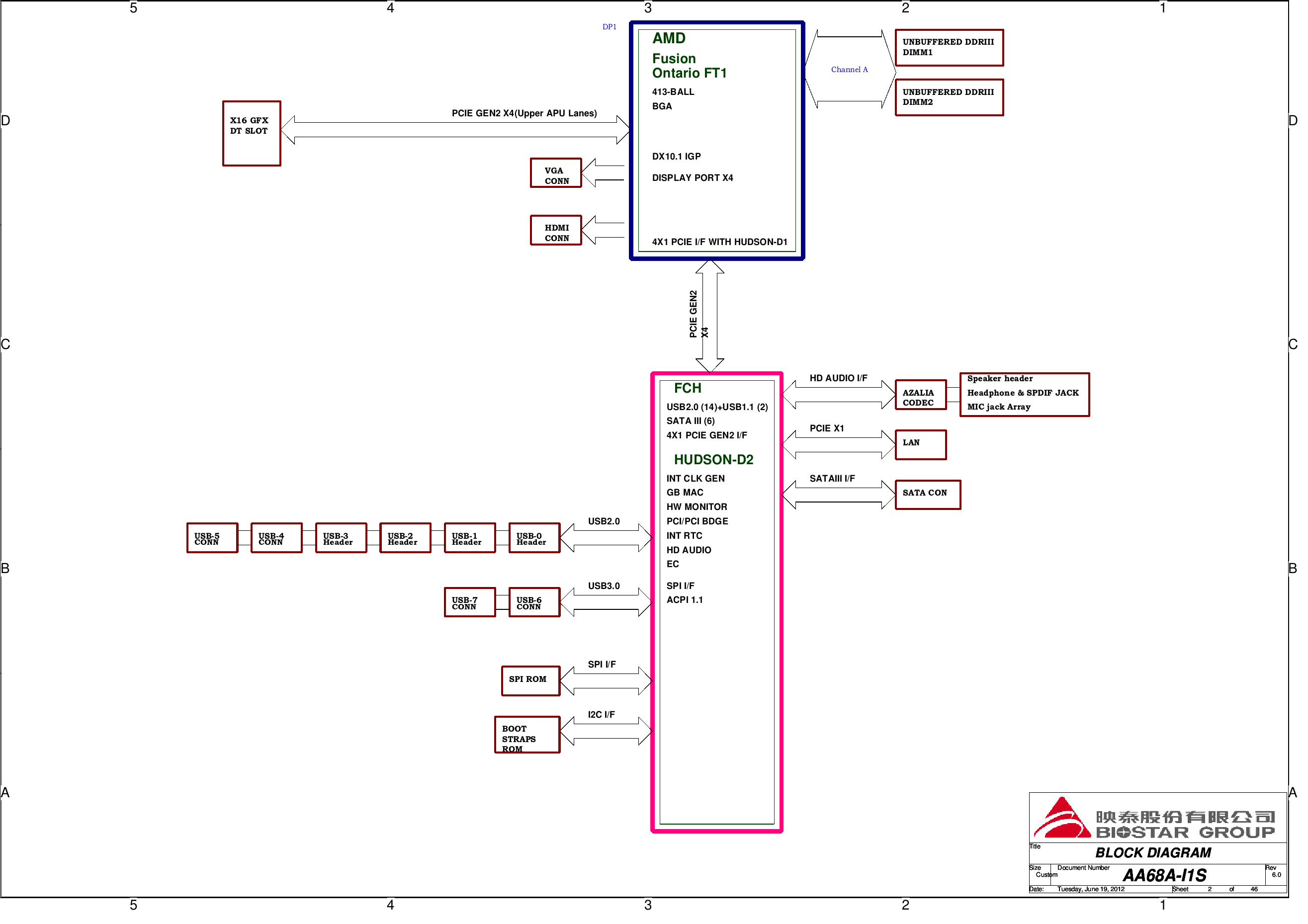Click 'Speaker header' text

tap(1000, 378)
